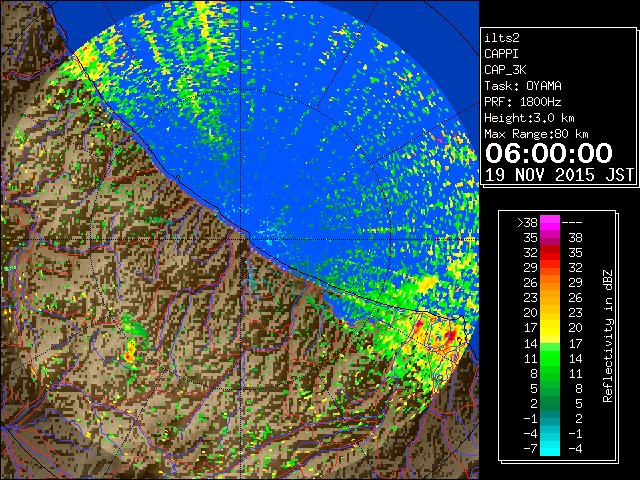
Task: Click the isolated yellow-red echo inland southwest
Action: point(129,352)
